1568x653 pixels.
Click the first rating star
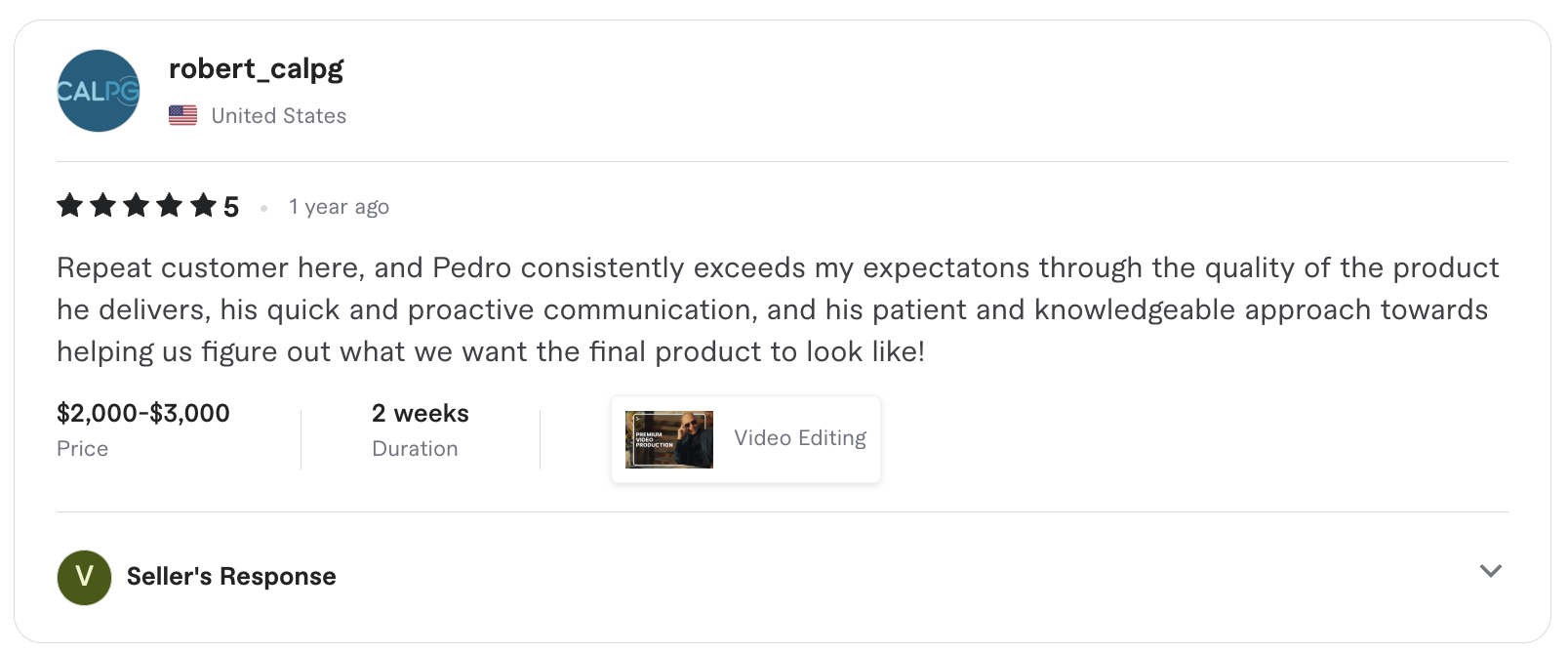coord(69,206)
